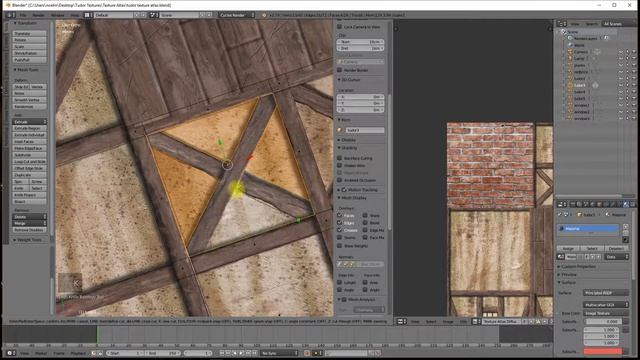
Task: Click the Subdivide button
Action: (x=30, y=155)
